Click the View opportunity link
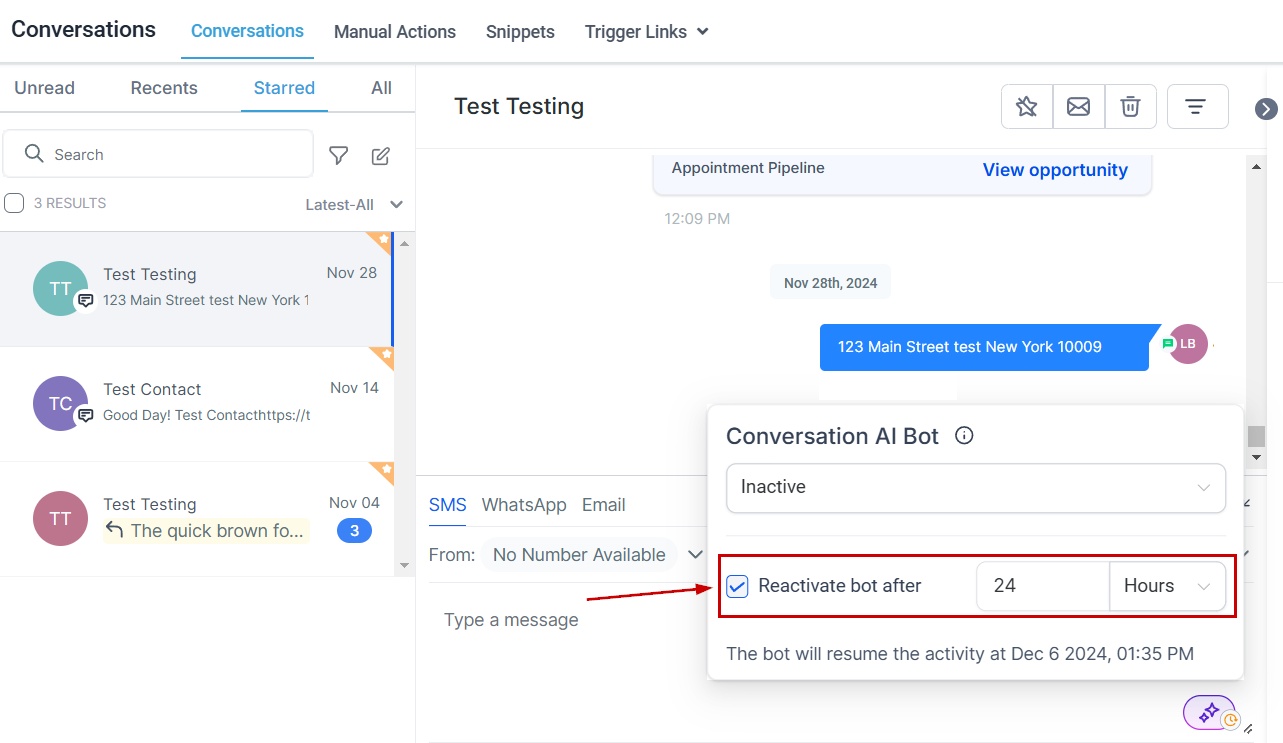The image size is (1283, 743). (1054, 170)
